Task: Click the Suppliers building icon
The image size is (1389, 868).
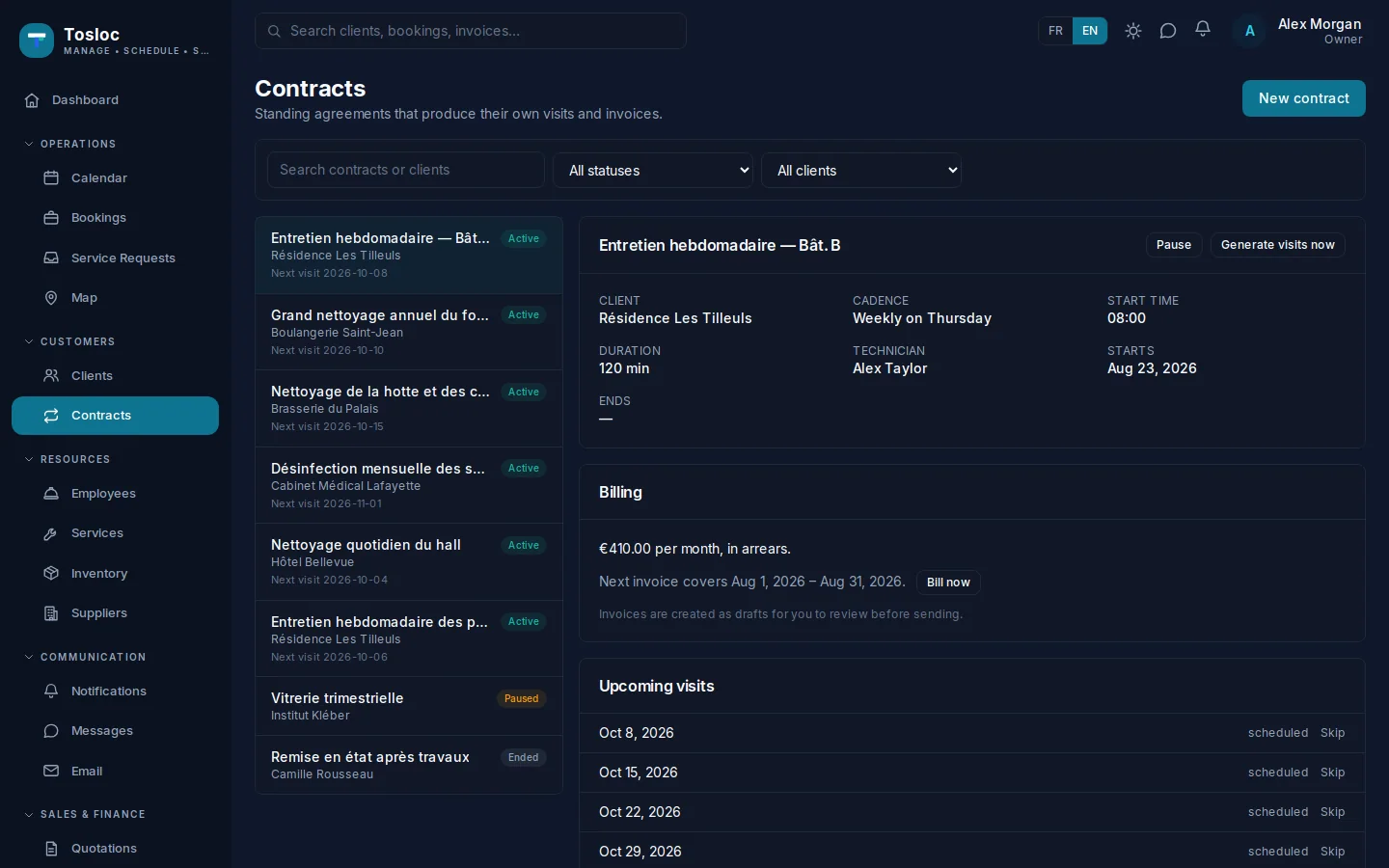Action: point(51,613)
